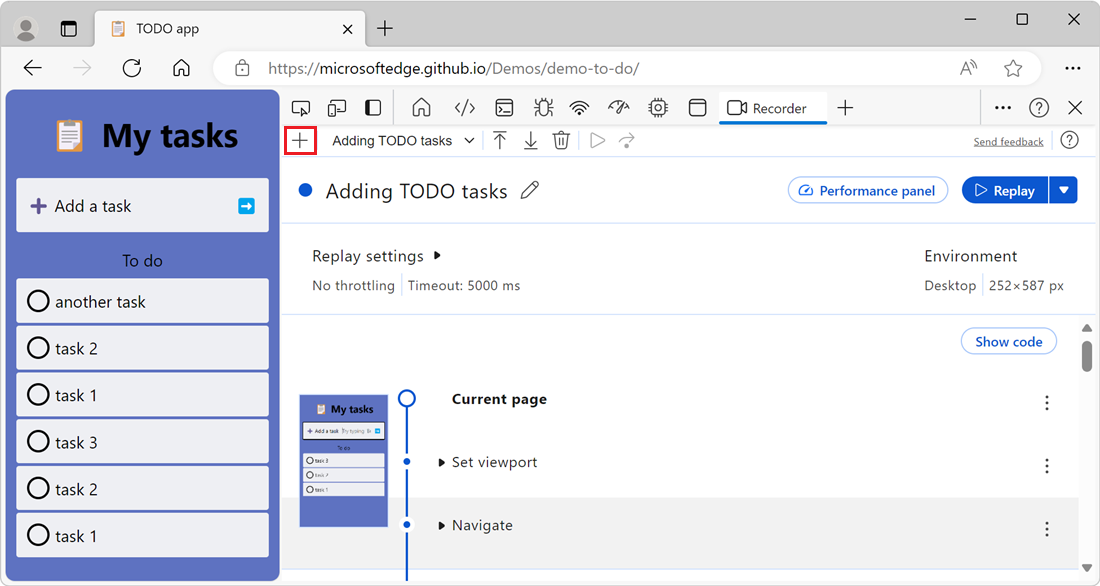Screen dimensions: 1100x586
Task: Open the Console tool icon
Action: coord(504,107)
